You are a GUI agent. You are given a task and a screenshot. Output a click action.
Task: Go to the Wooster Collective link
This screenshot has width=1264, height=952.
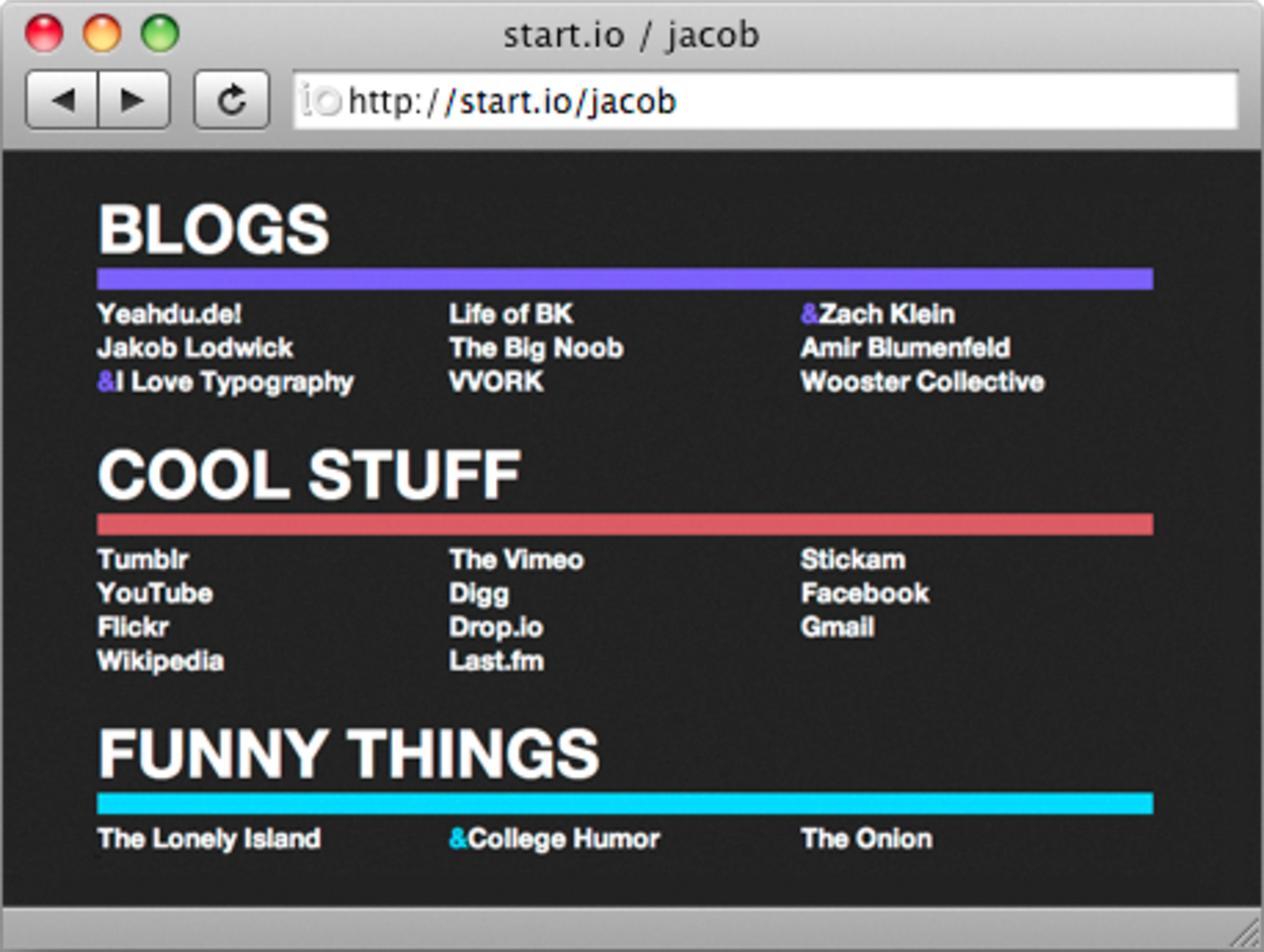tap(921, 382)
